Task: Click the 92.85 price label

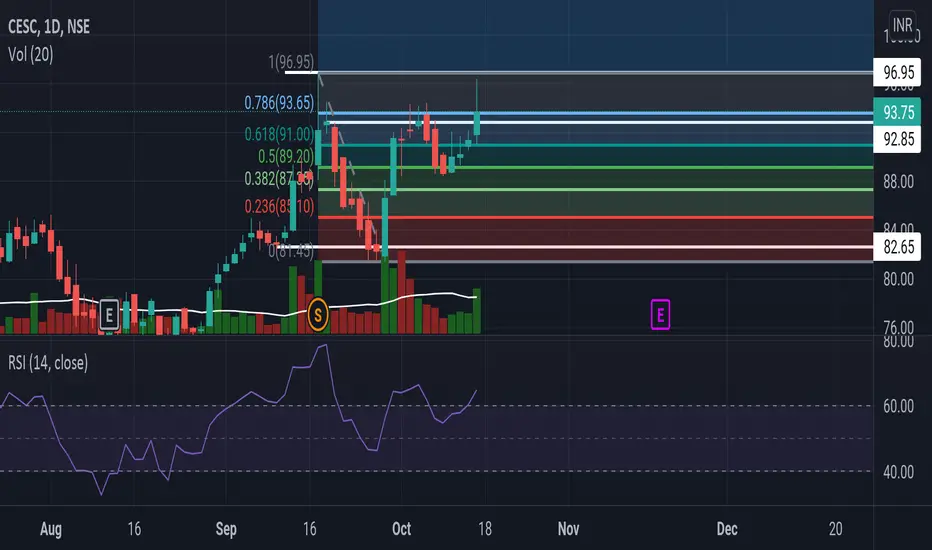Action: point(898,139)
